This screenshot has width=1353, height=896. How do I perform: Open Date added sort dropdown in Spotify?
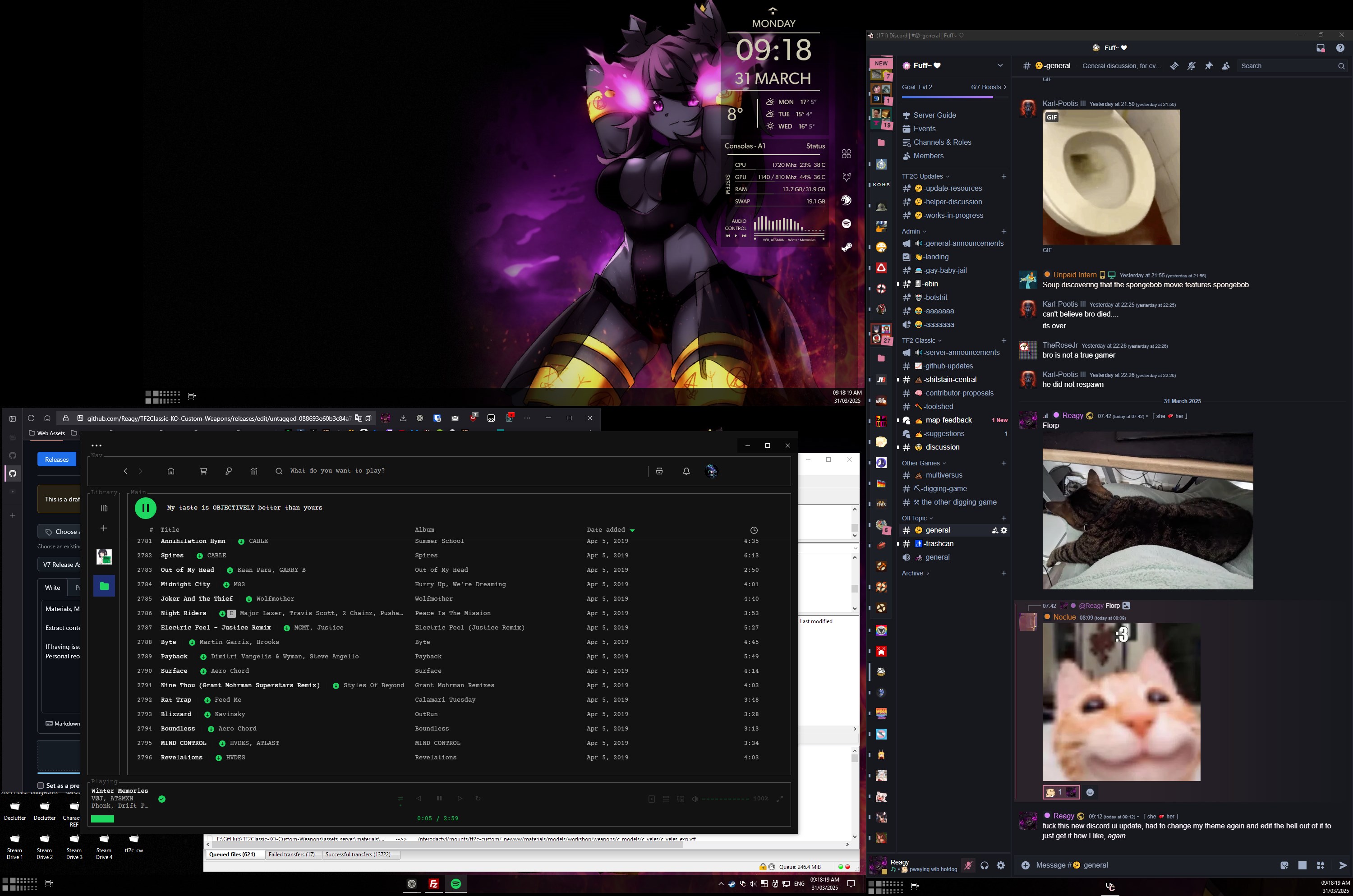[610, 530]
